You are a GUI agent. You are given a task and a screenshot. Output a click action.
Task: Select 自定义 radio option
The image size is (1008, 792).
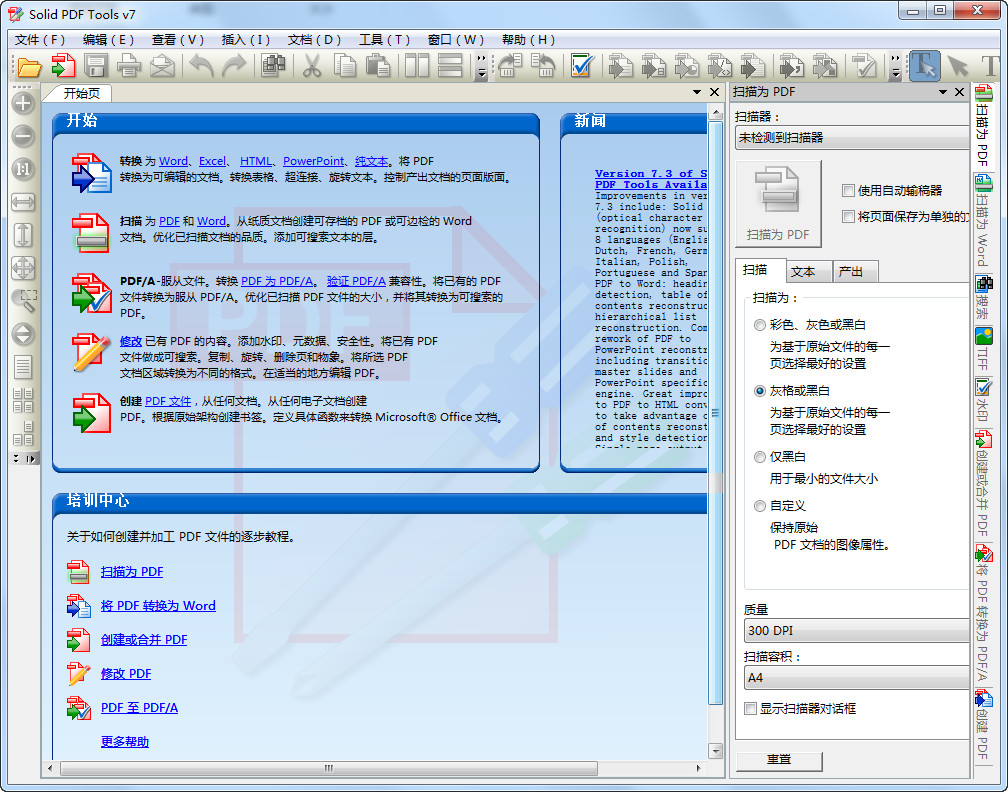click(x=759, y=506)
